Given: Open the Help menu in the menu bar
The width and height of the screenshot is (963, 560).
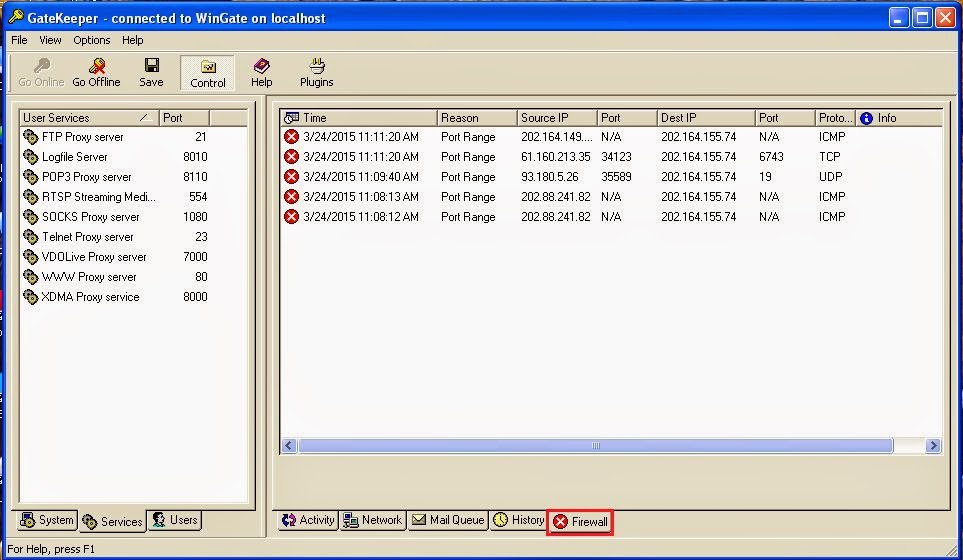Looking at the screenshot, I should point(132,40).
